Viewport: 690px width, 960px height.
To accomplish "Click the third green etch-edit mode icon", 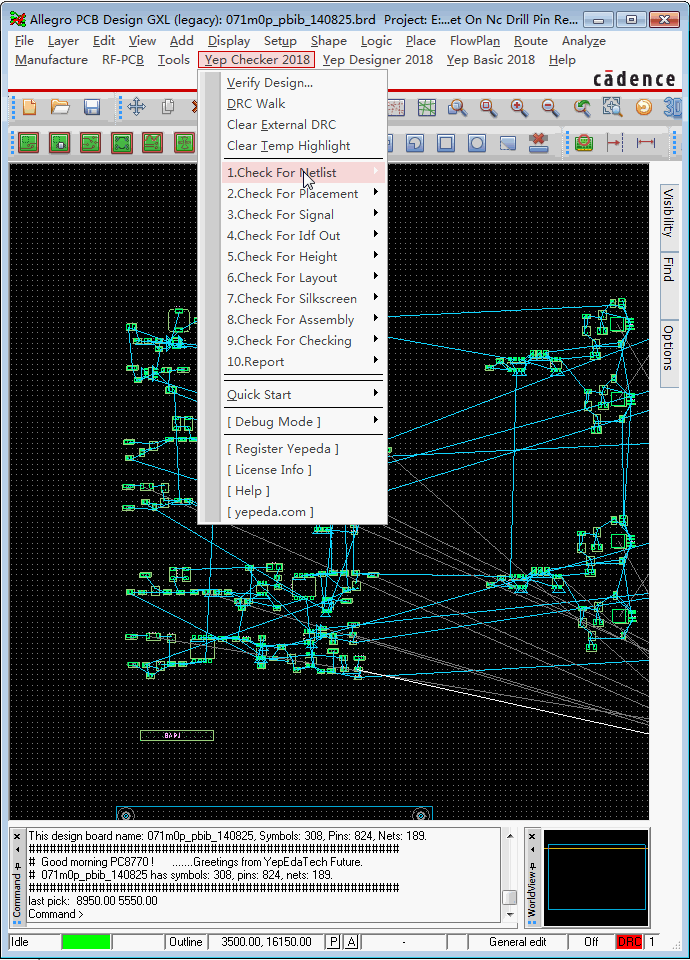I will [x=90, y=143].
